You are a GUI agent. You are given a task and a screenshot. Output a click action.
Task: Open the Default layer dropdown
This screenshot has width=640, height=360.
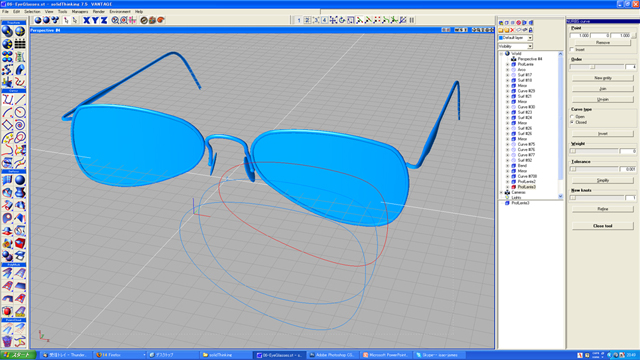(516, 38)
